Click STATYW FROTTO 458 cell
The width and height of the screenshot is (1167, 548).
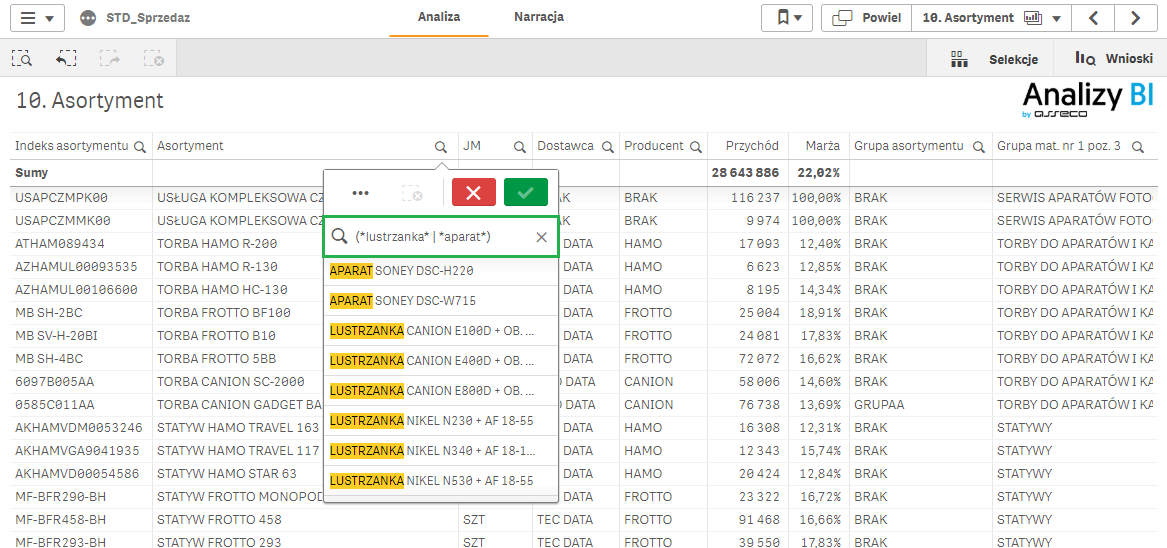220,520
